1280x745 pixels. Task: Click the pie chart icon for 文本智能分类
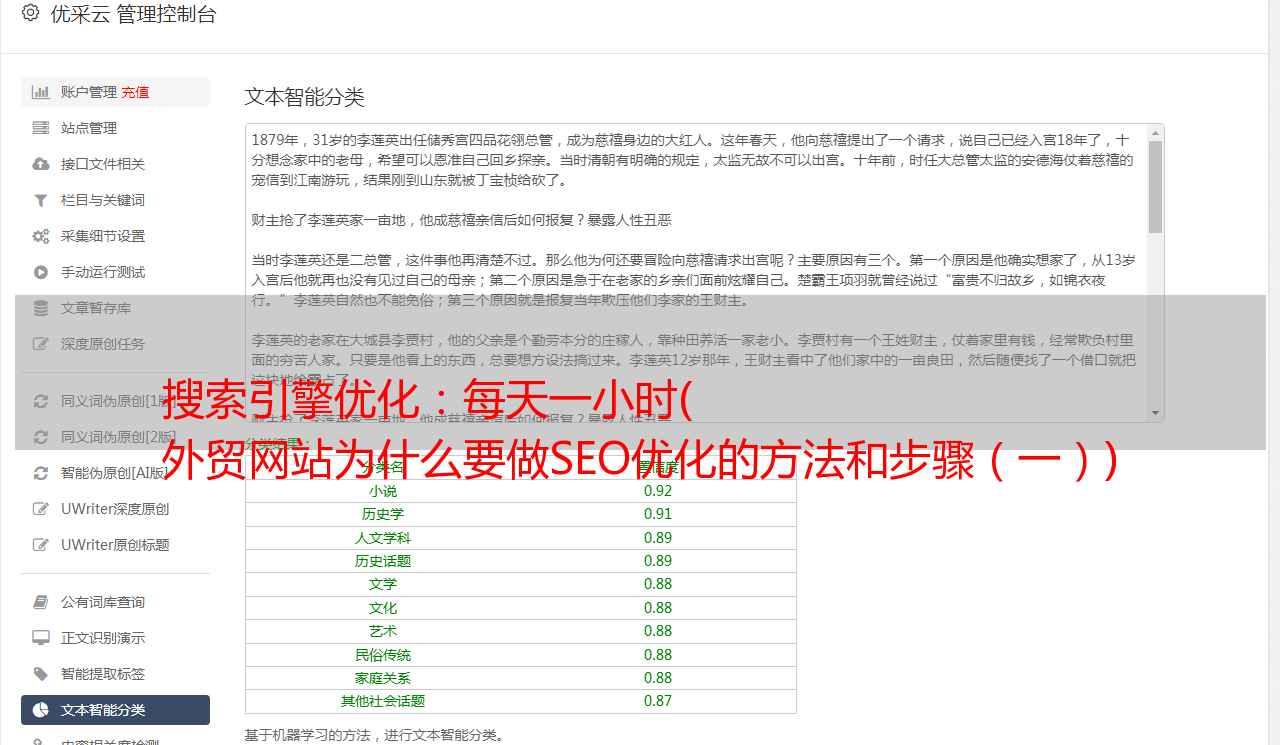[x=41, y=710]
